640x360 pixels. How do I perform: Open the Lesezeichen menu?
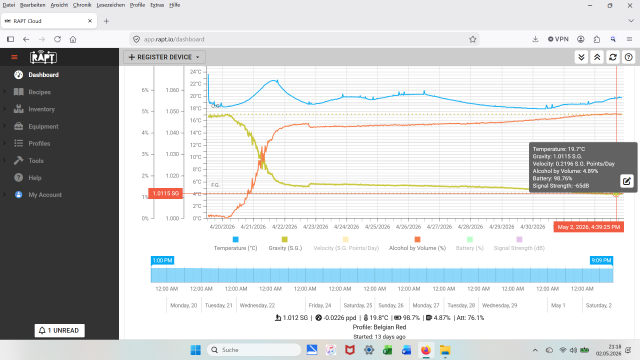pos(111,5)
